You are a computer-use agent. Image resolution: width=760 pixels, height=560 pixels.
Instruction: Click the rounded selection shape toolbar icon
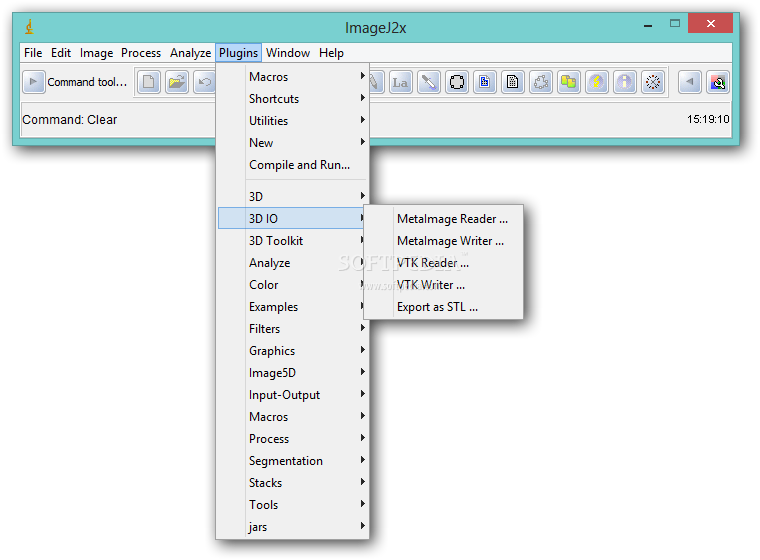tap(457, 82)
